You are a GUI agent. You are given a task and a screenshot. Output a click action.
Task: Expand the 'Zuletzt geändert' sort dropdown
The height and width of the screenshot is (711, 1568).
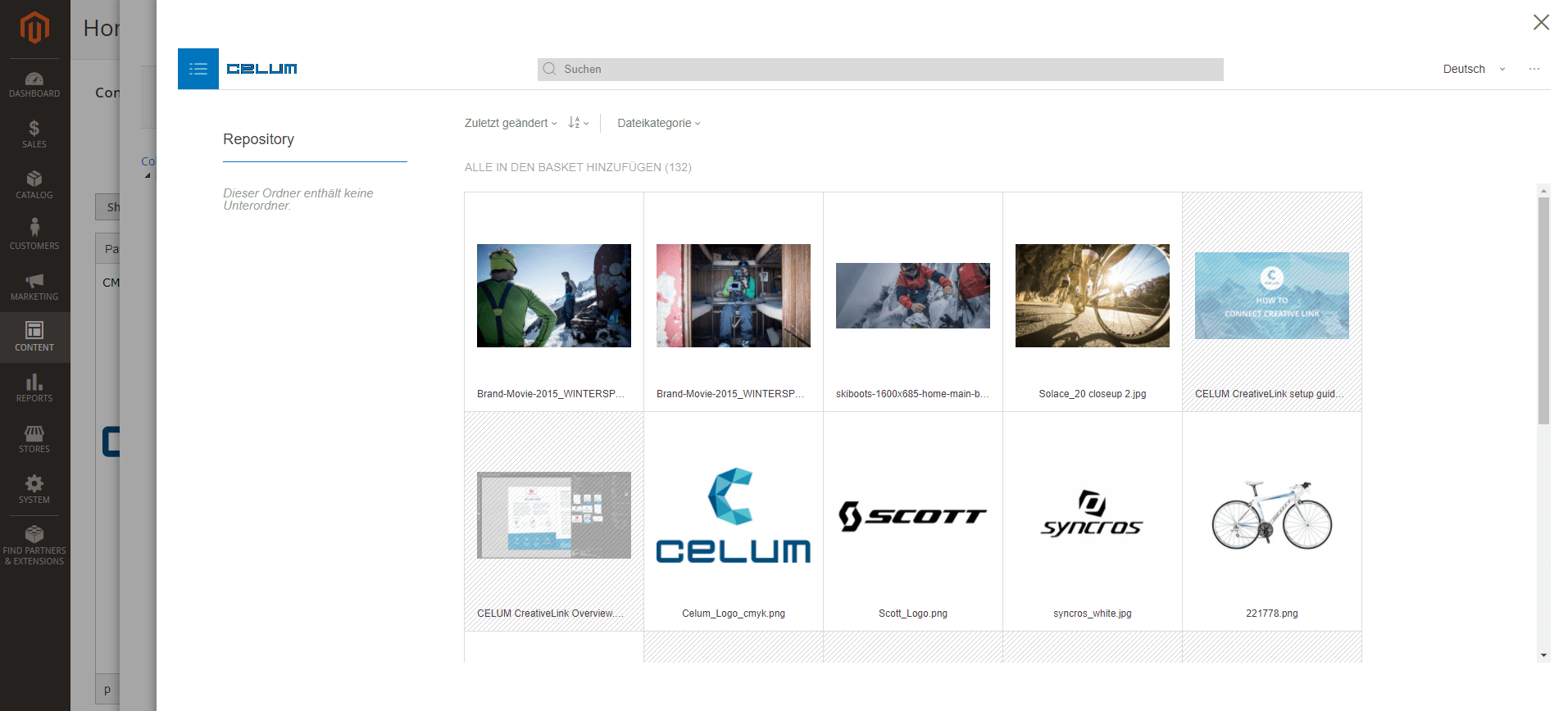(x=510, y=123)
